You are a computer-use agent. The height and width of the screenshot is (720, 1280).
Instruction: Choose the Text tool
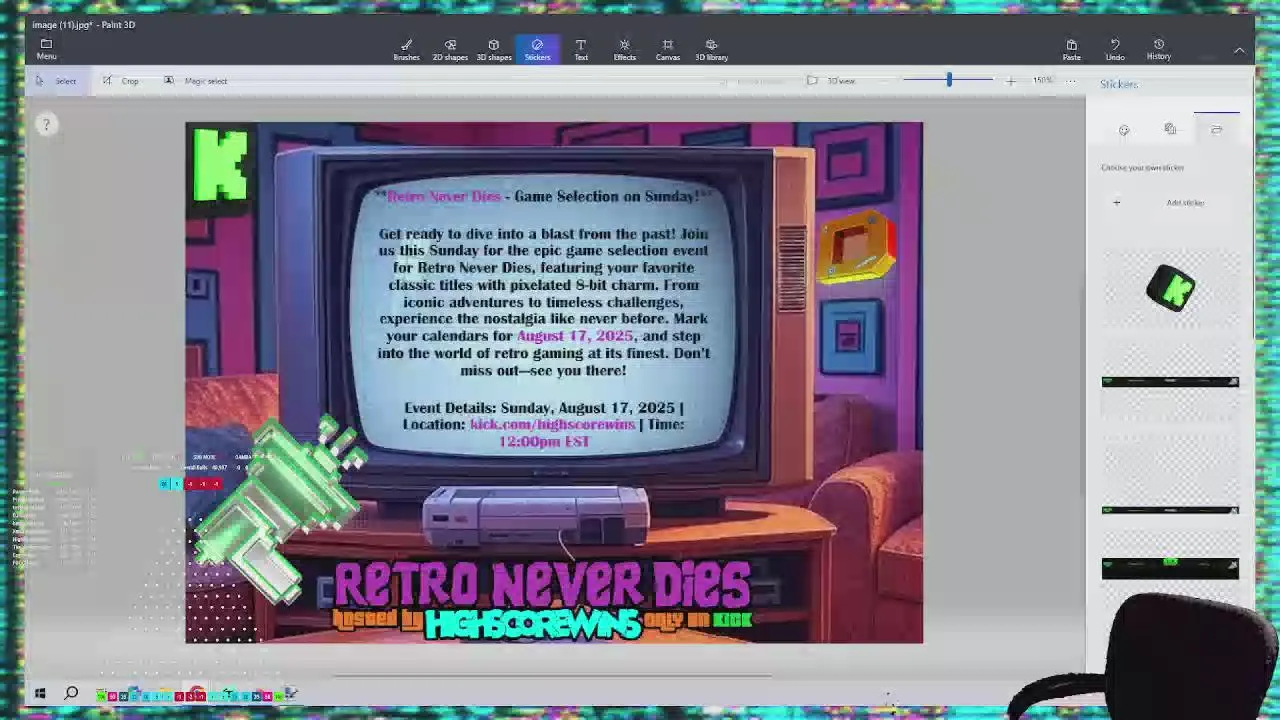581,50
